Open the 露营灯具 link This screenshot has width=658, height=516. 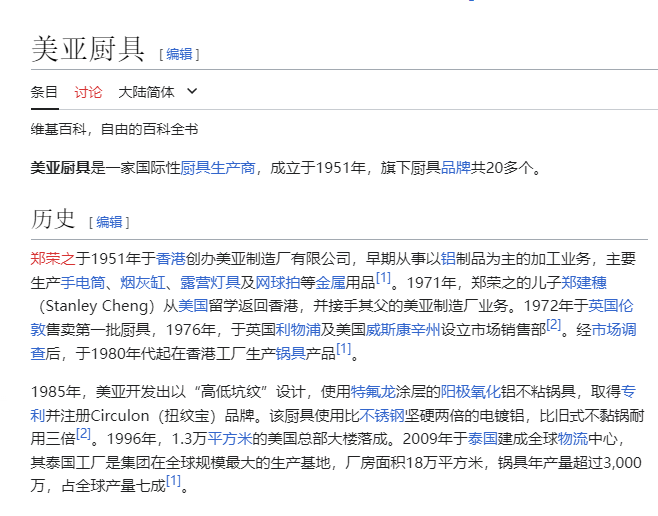tap(210, 282)
